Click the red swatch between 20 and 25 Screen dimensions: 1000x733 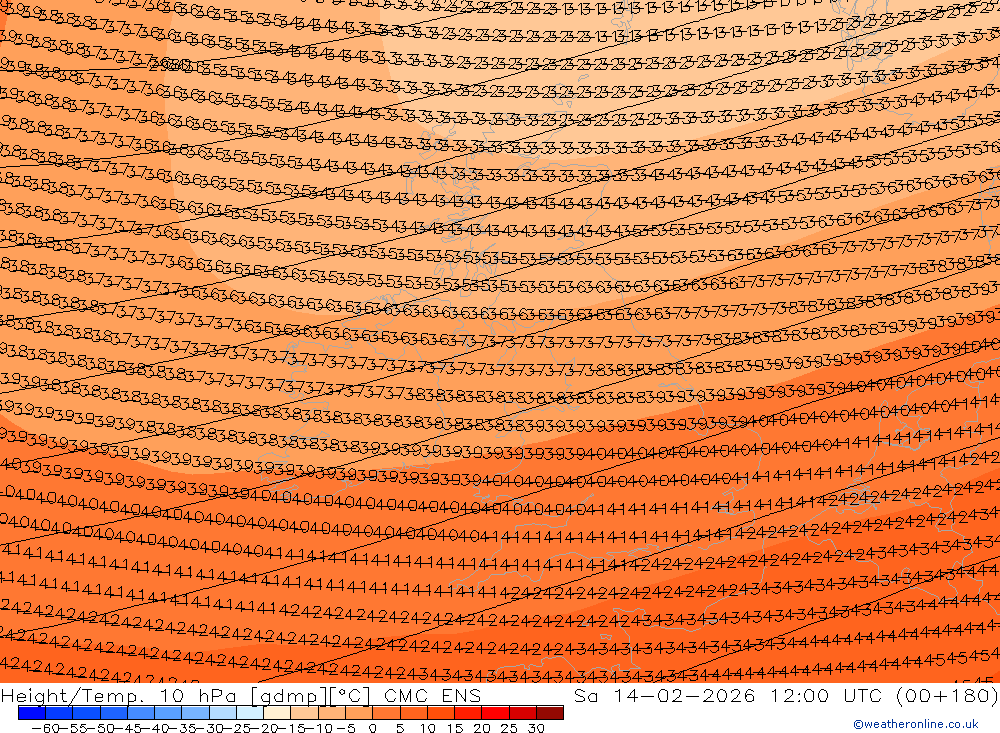(495, 713)
